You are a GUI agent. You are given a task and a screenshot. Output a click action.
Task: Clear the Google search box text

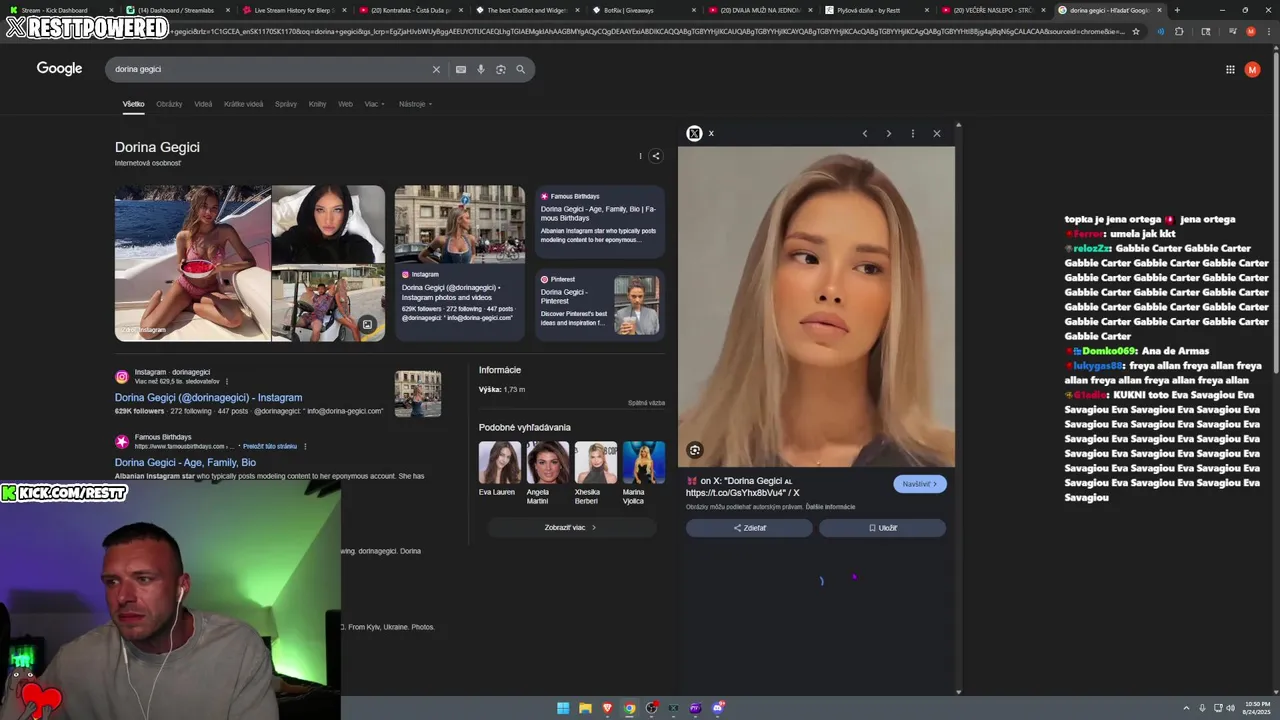tap(436, 69)
